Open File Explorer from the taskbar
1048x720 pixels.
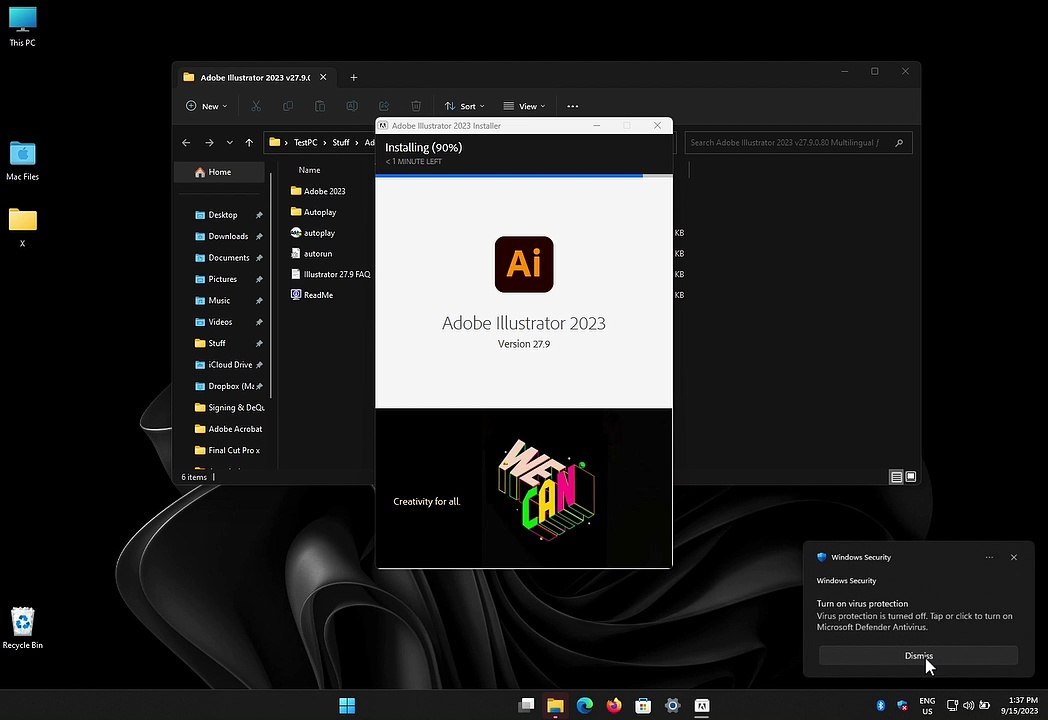[x=555, y=705]
